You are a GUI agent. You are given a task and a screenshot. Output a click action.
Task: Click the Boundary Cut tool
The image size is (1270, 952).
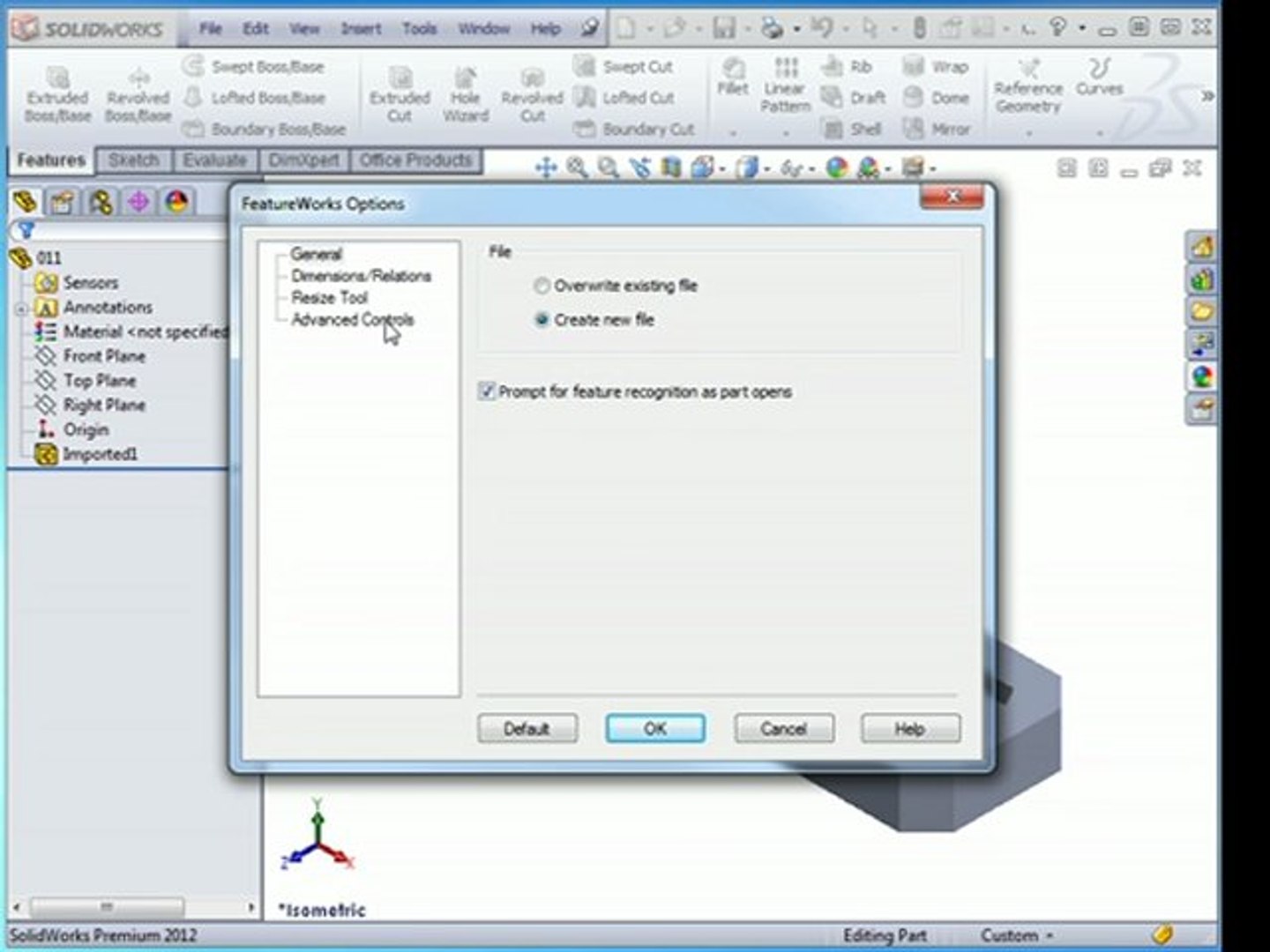pyautogui.click(x=634, y=129)
